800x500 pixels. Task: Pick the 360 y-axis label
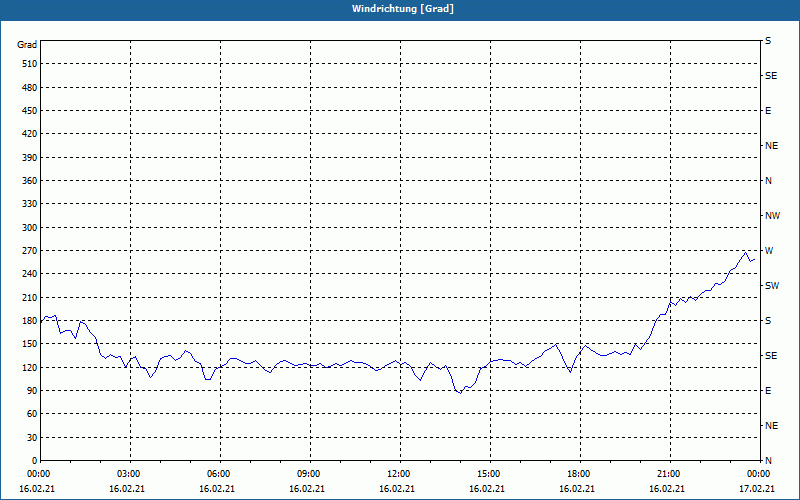[x=30, y=181]
